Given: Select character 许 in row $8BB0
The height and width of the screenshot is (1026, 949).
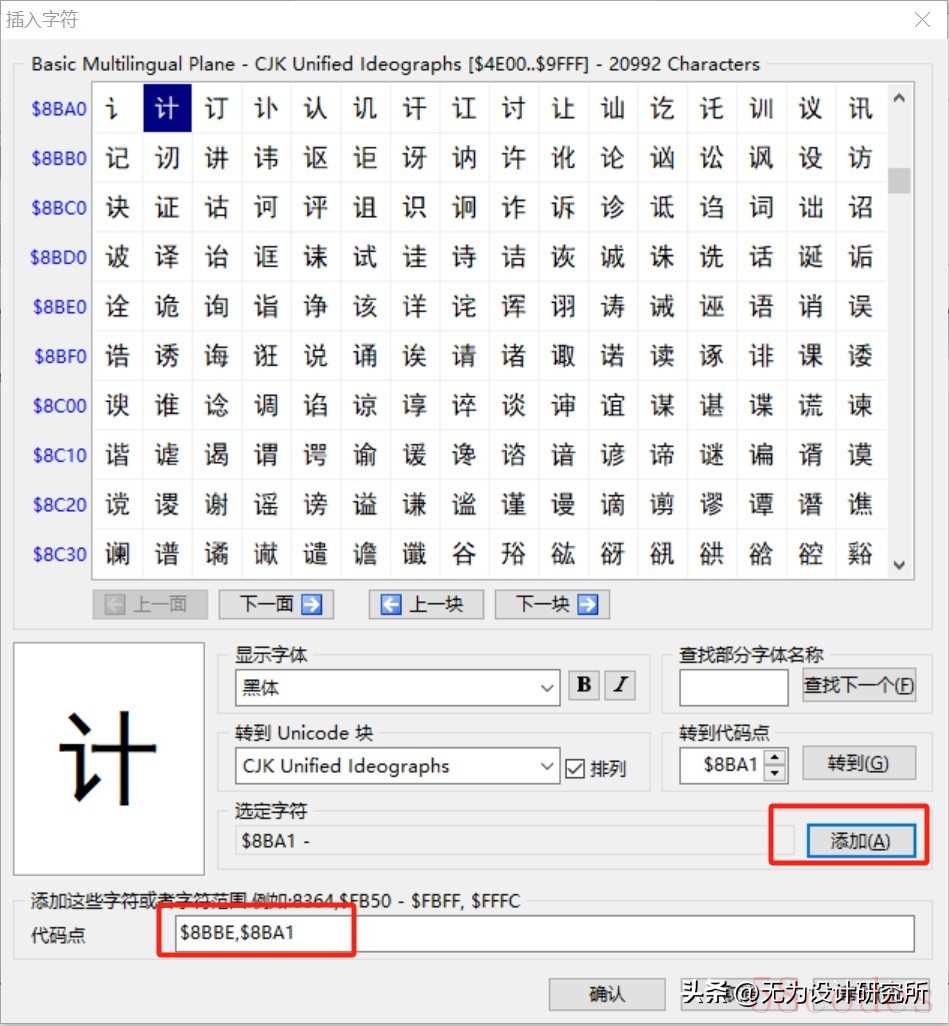Looking at the screenshot, I should [x=514, y=158].
